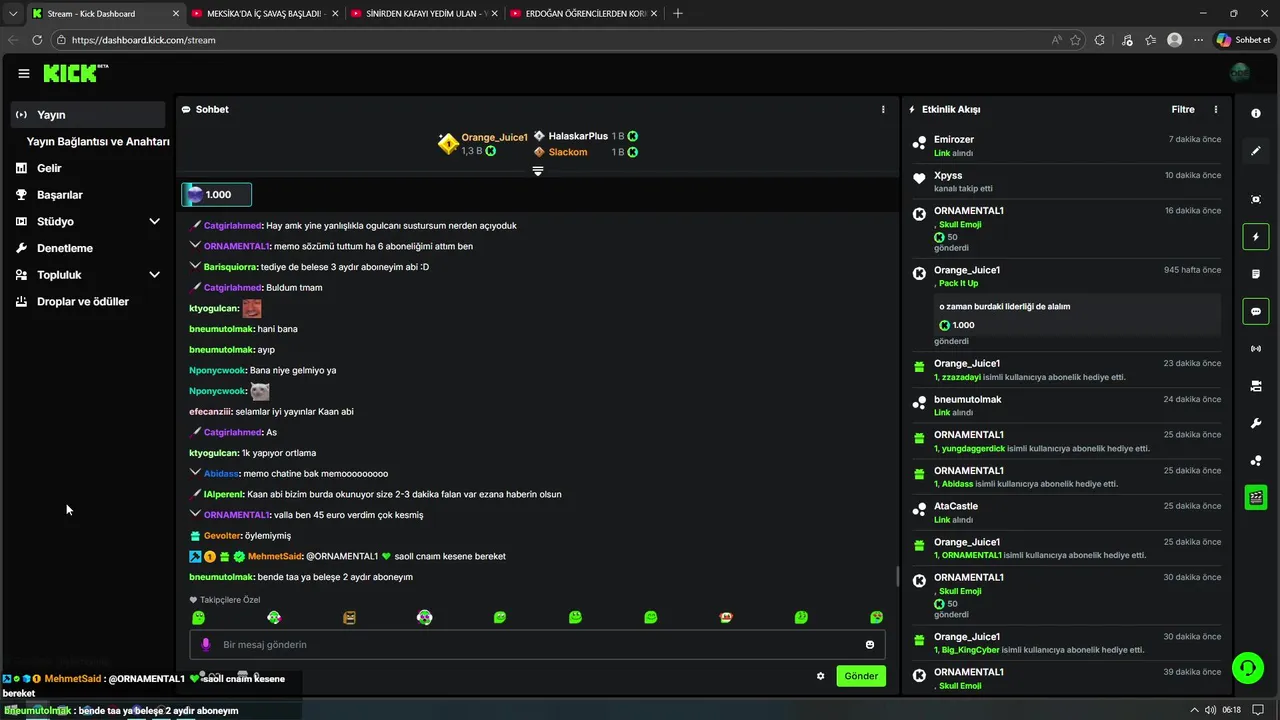Click HalaskarPlus in the leaderboard
Image resolution: width=1280 pixels, height=720 pixels.
coord(578,136)
